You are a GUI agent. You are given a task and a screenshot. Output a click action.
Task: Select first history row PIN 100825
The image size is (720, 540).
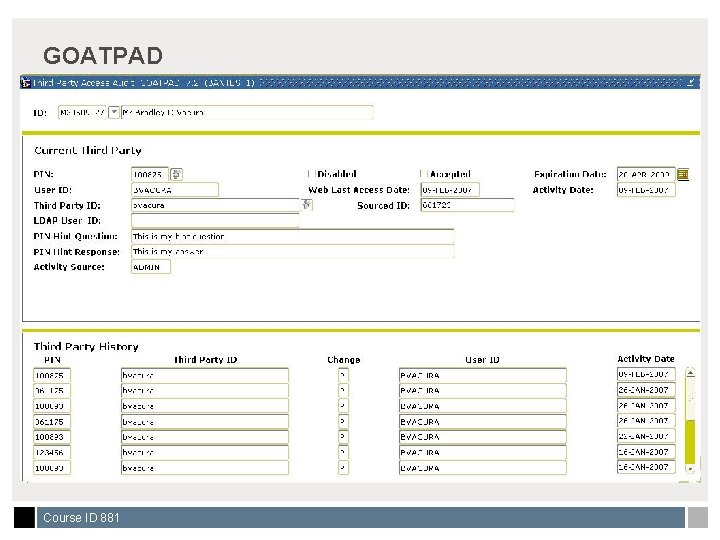click(x=52, y=375)
